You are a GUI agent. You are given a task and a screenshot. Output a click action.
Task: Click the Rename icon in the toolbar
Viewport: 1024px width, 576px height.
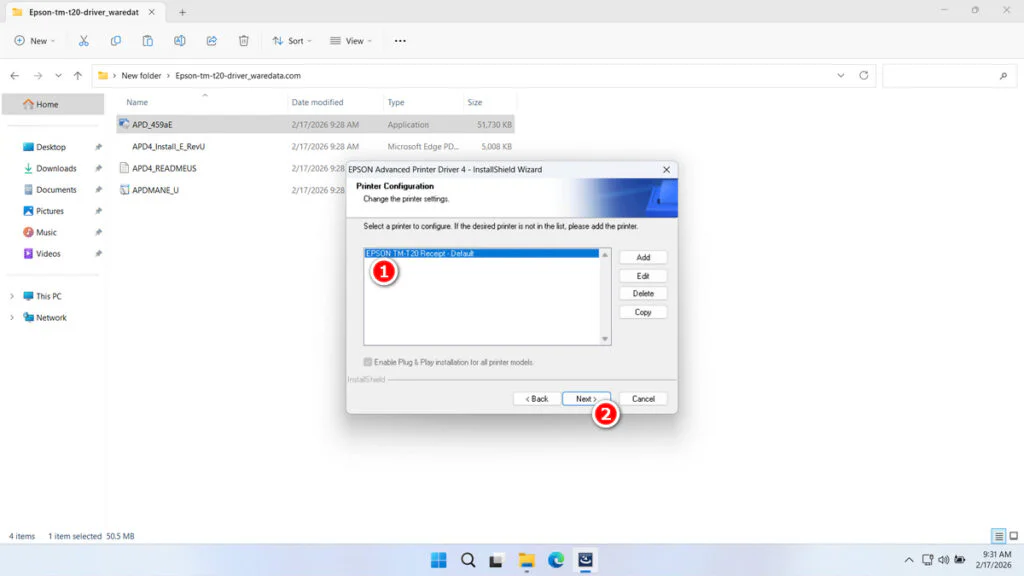180,40
